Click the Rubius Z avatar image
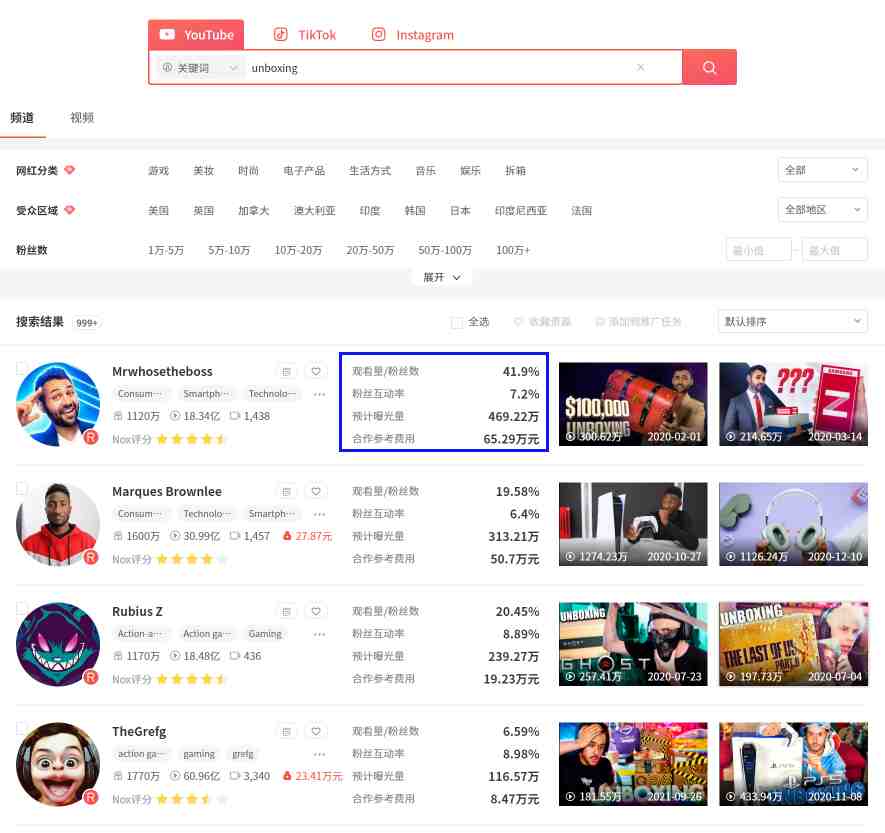Screen dimensions: 885x833 pyautogui.click(x=58, y=644)
